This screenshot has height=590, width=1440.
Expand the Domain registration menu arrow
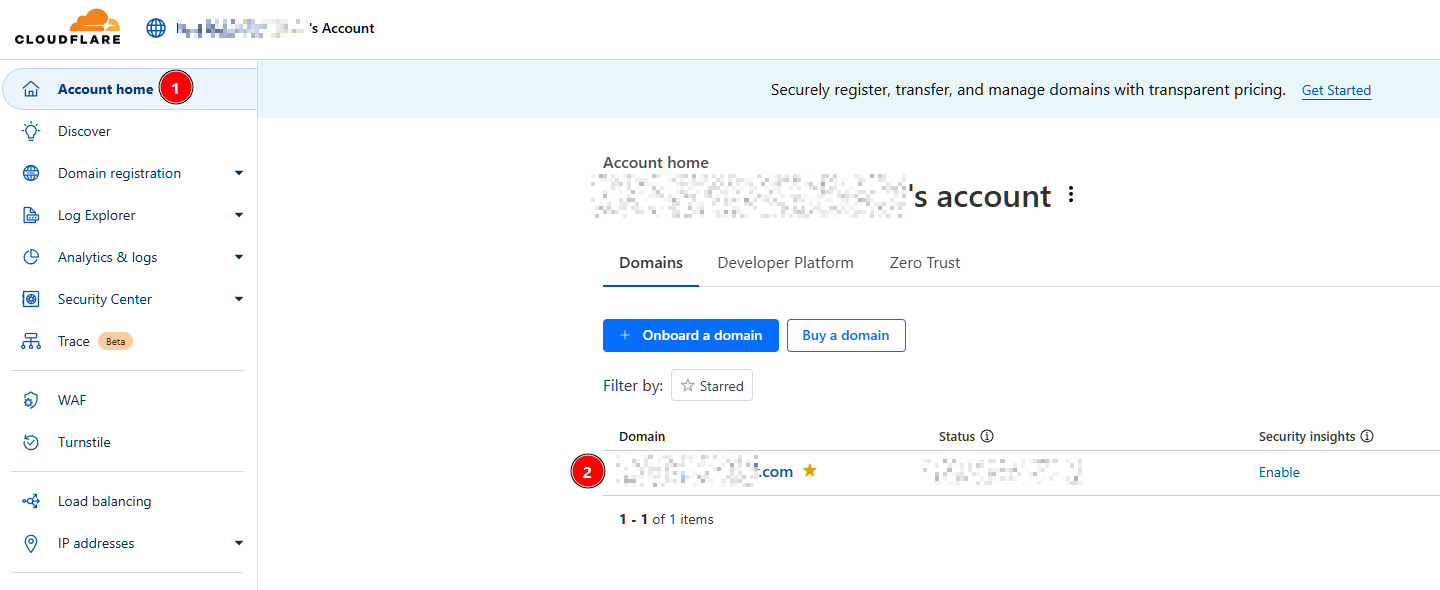click(x=239, y=173)
